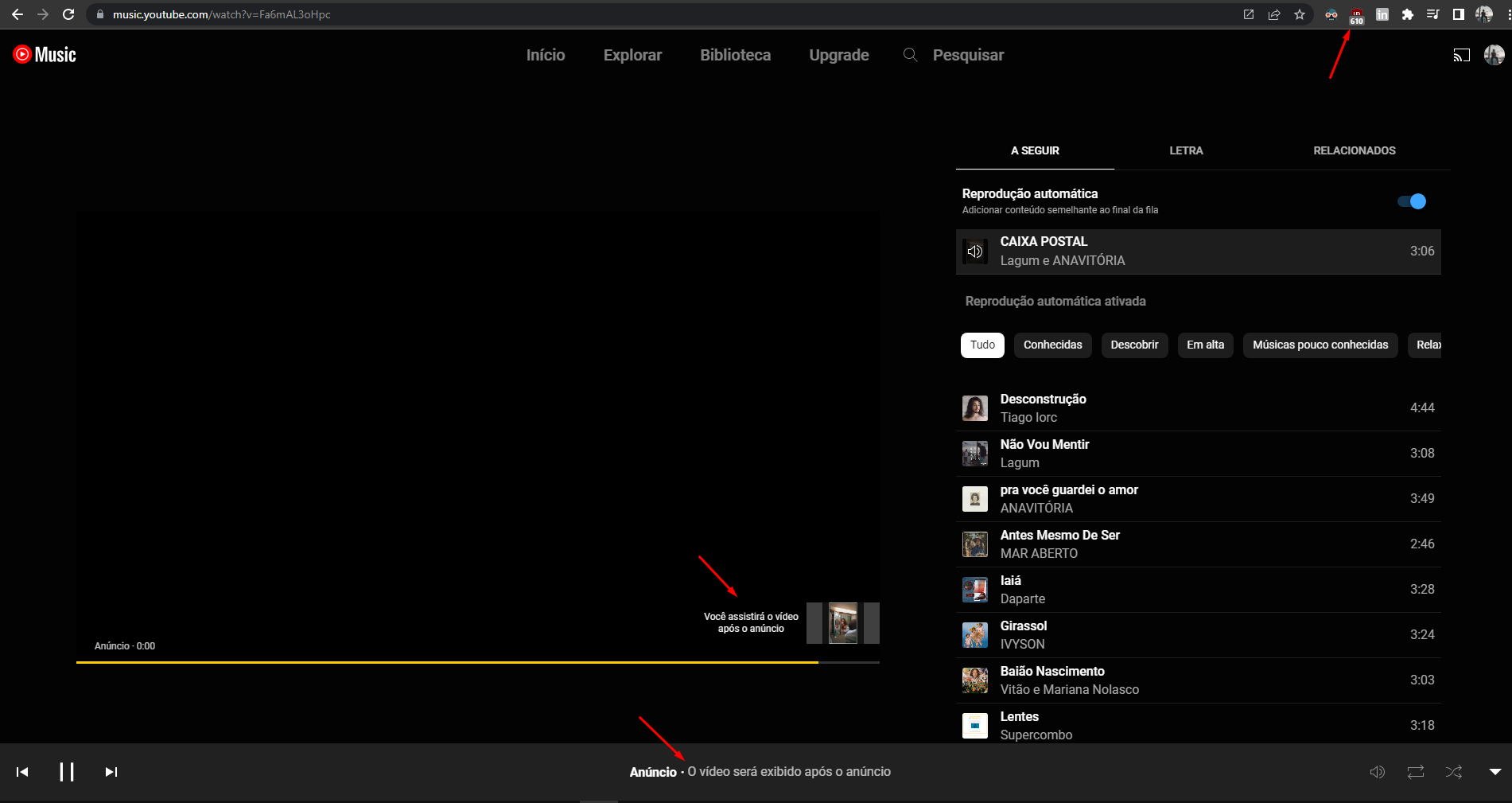Switch to the LETRA tab

click(1186, 150)
